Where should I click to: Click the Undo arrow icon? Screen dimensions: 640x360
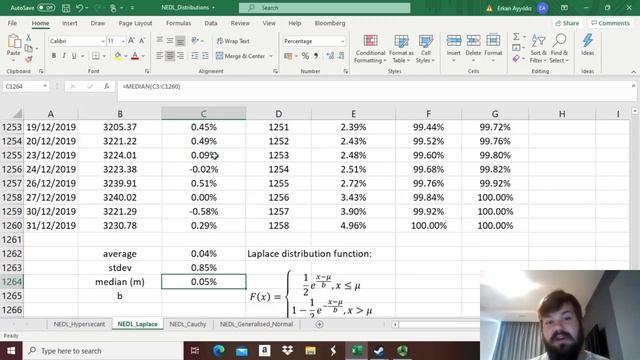pyautogui.click(x=80, y=8)
